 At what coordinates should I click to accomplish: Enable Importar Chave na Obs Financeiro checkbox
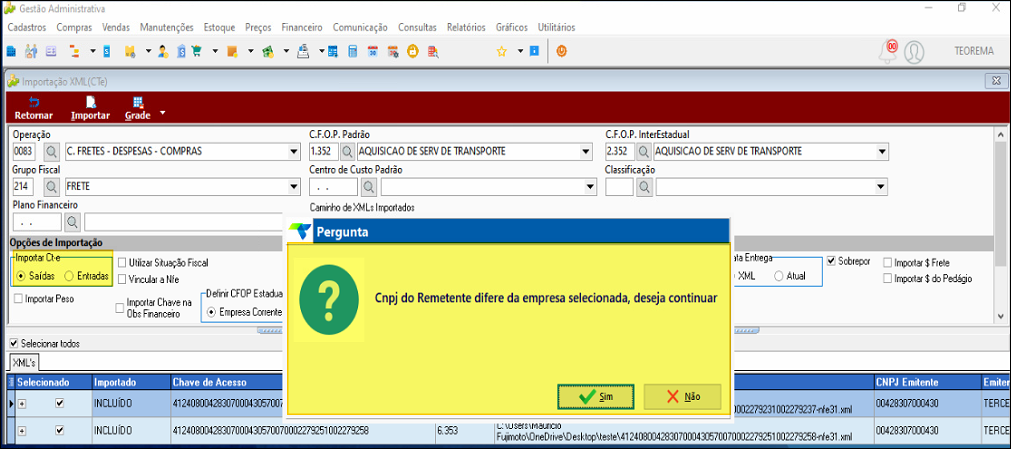[x=119, y=308]
